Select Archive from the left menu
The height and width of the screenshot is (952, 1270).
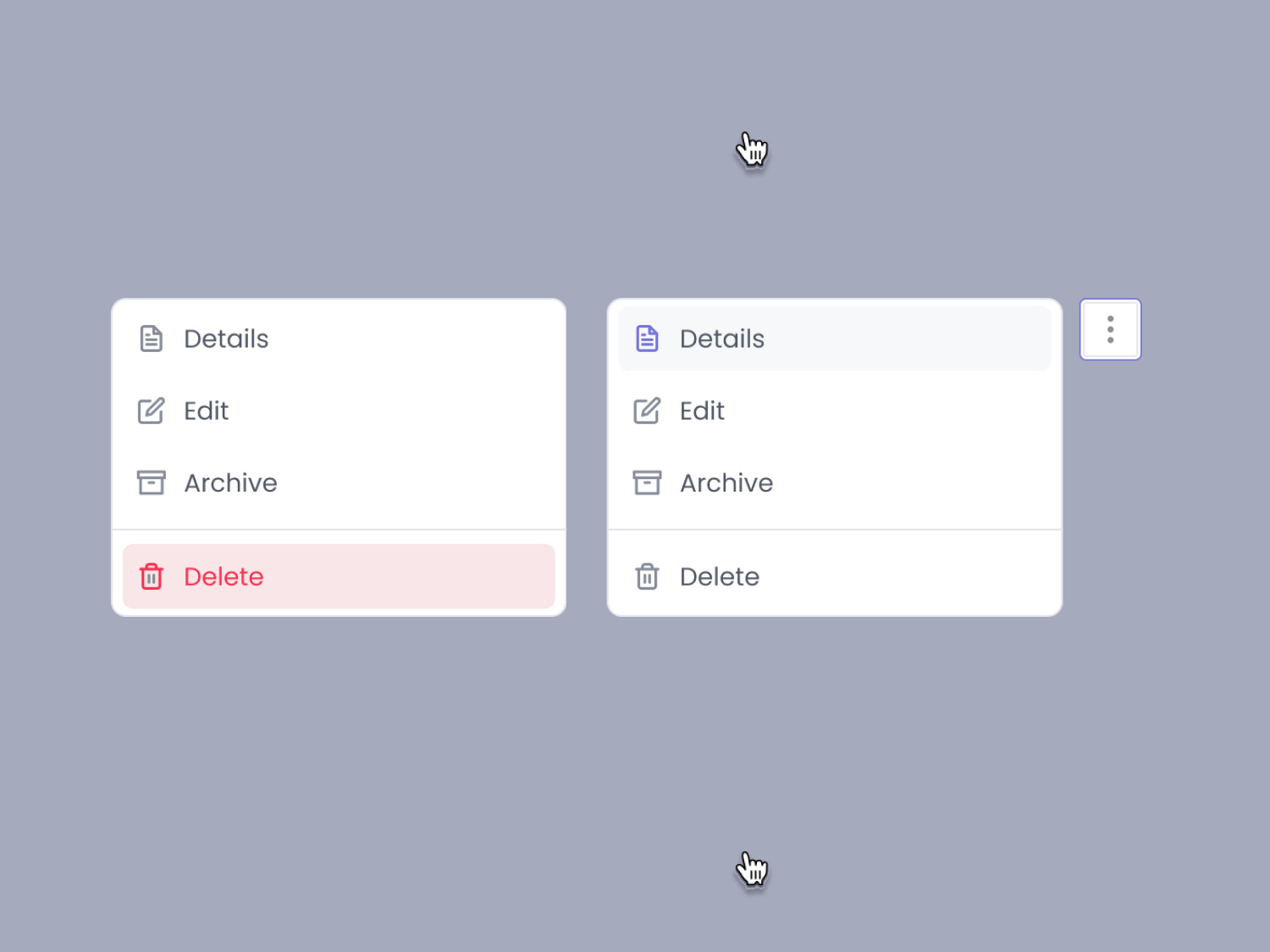(230, 482)
